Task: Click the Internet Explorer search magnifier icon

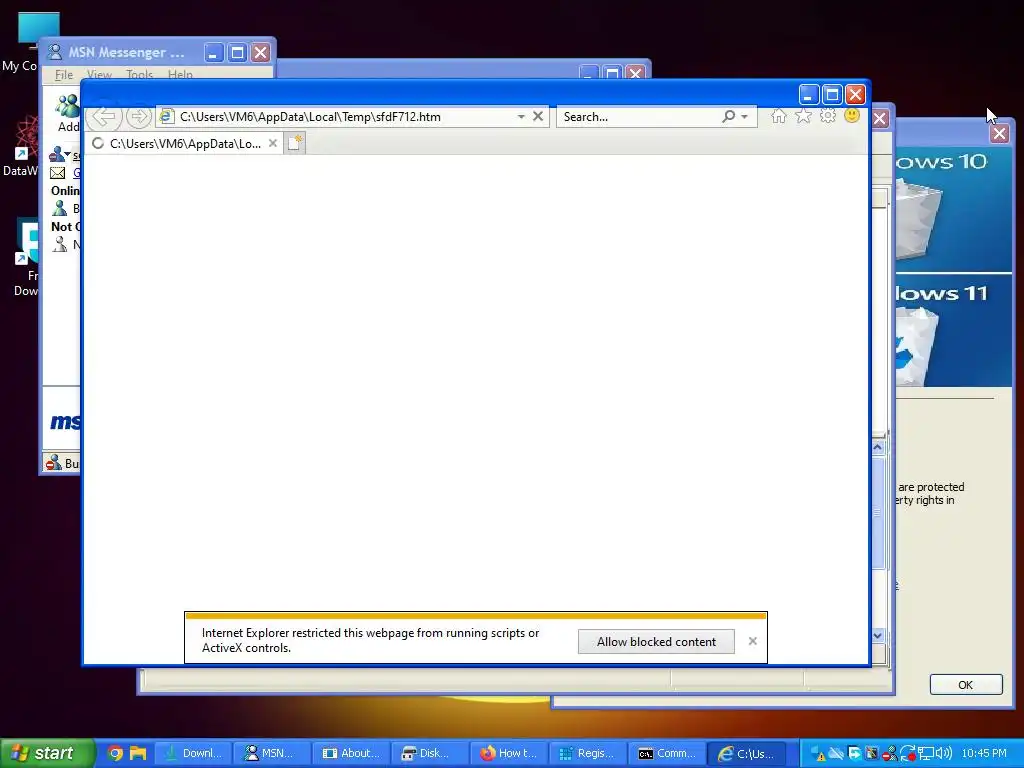Action: pos(728,116)
